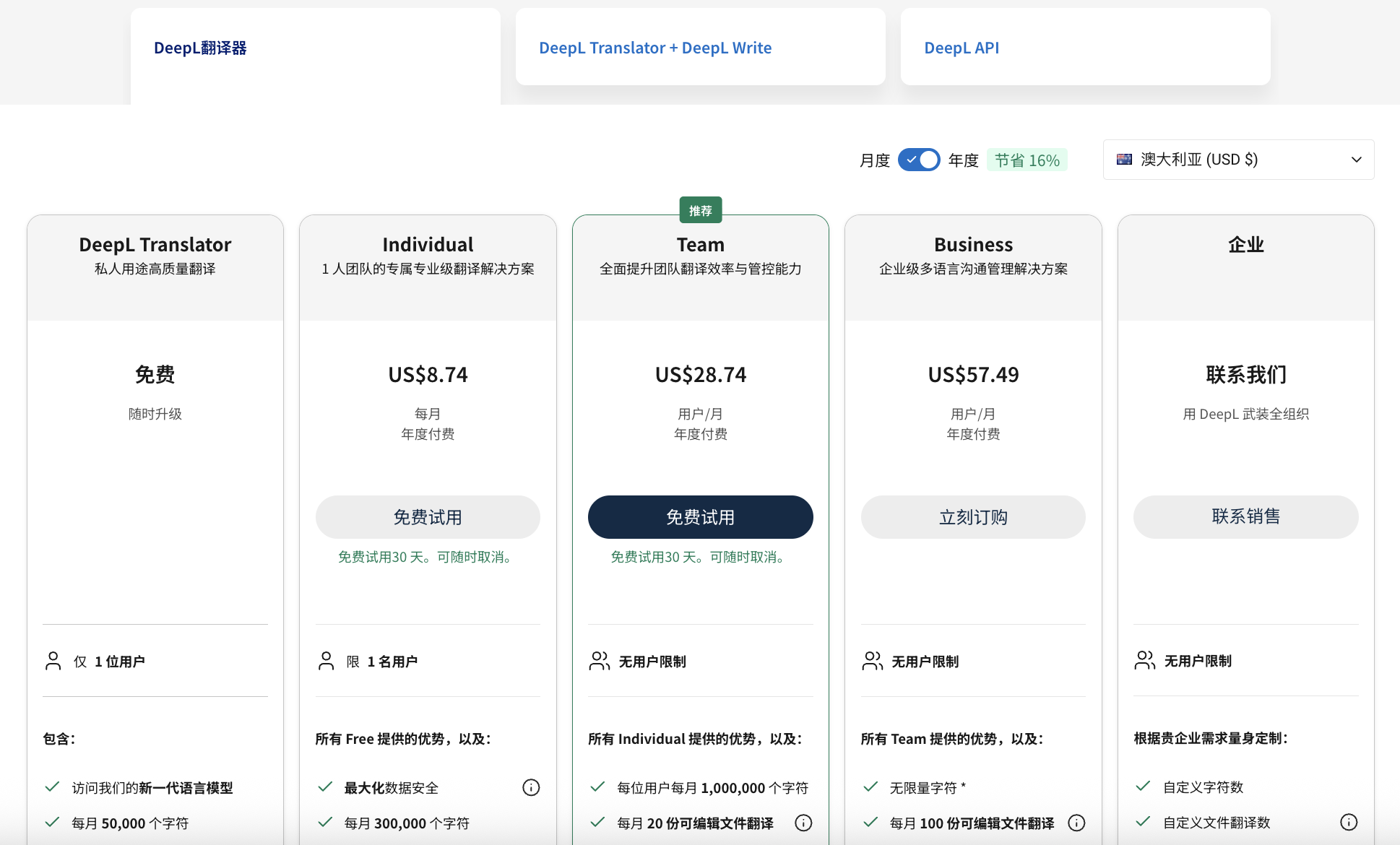Click the US$28.74 price
The width and height of the screenshot is (1400, 845).
click(700, 375)
